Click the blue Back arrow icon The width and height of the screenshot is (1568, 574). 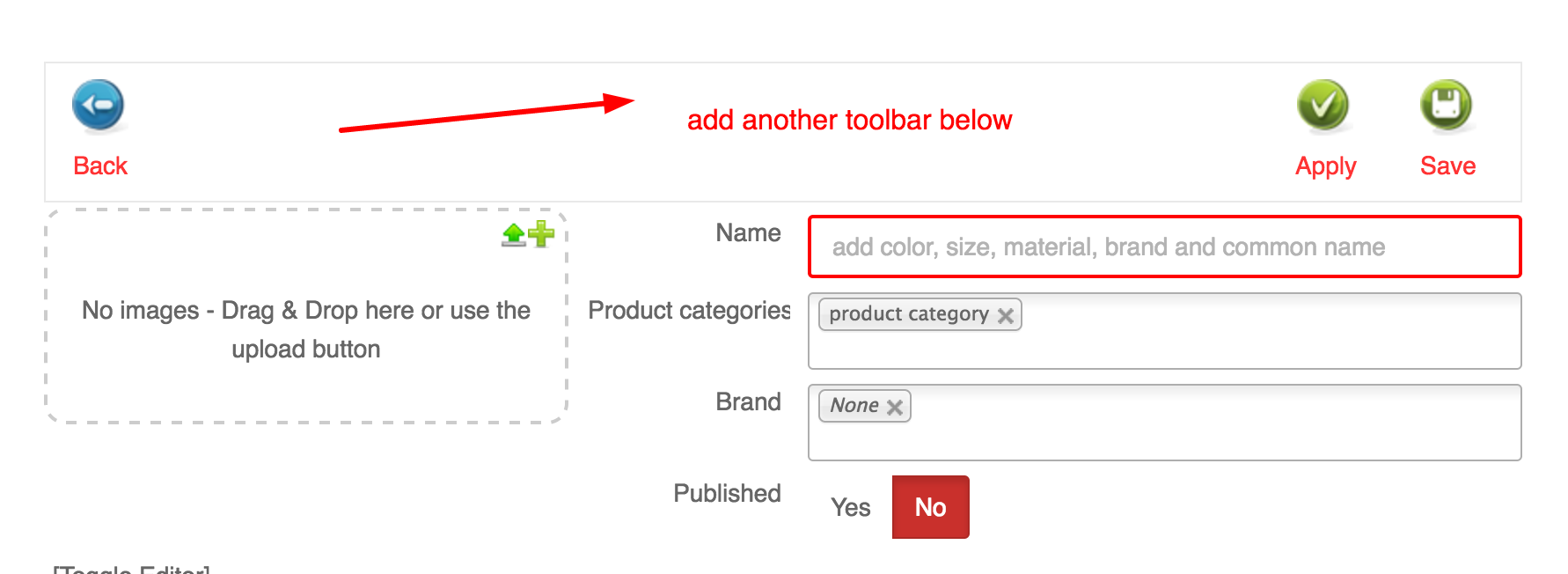98,106
